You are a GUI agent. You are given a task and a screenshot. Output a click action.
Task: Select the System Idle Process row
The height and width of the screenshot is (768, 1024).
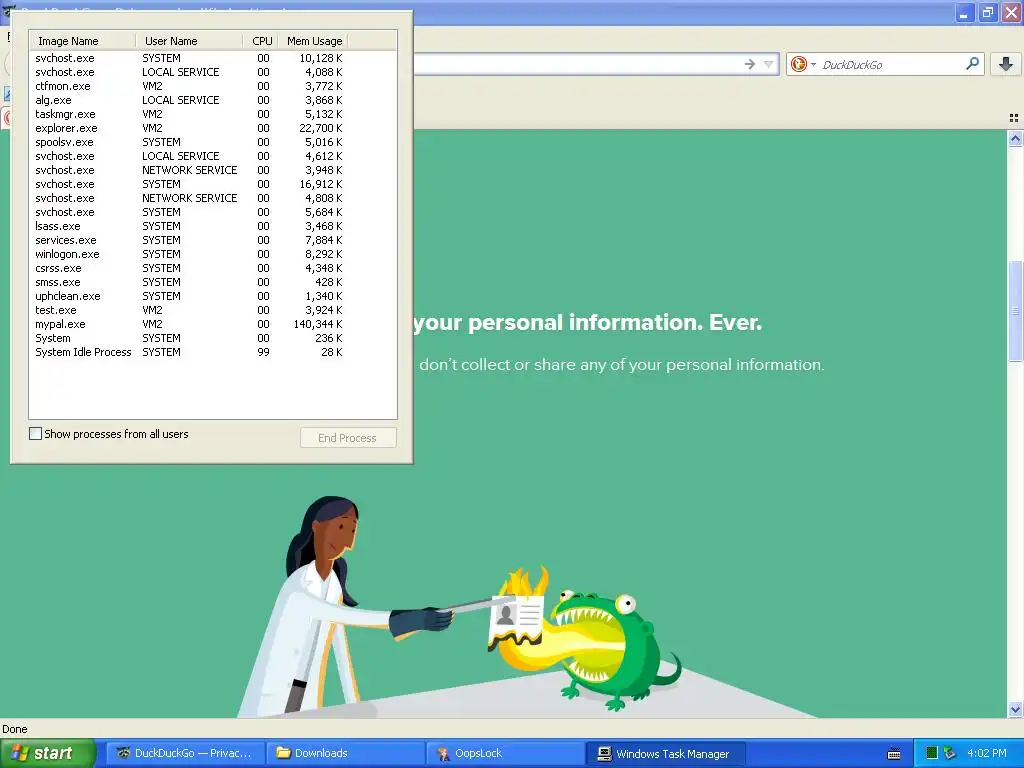click(189, 352)
